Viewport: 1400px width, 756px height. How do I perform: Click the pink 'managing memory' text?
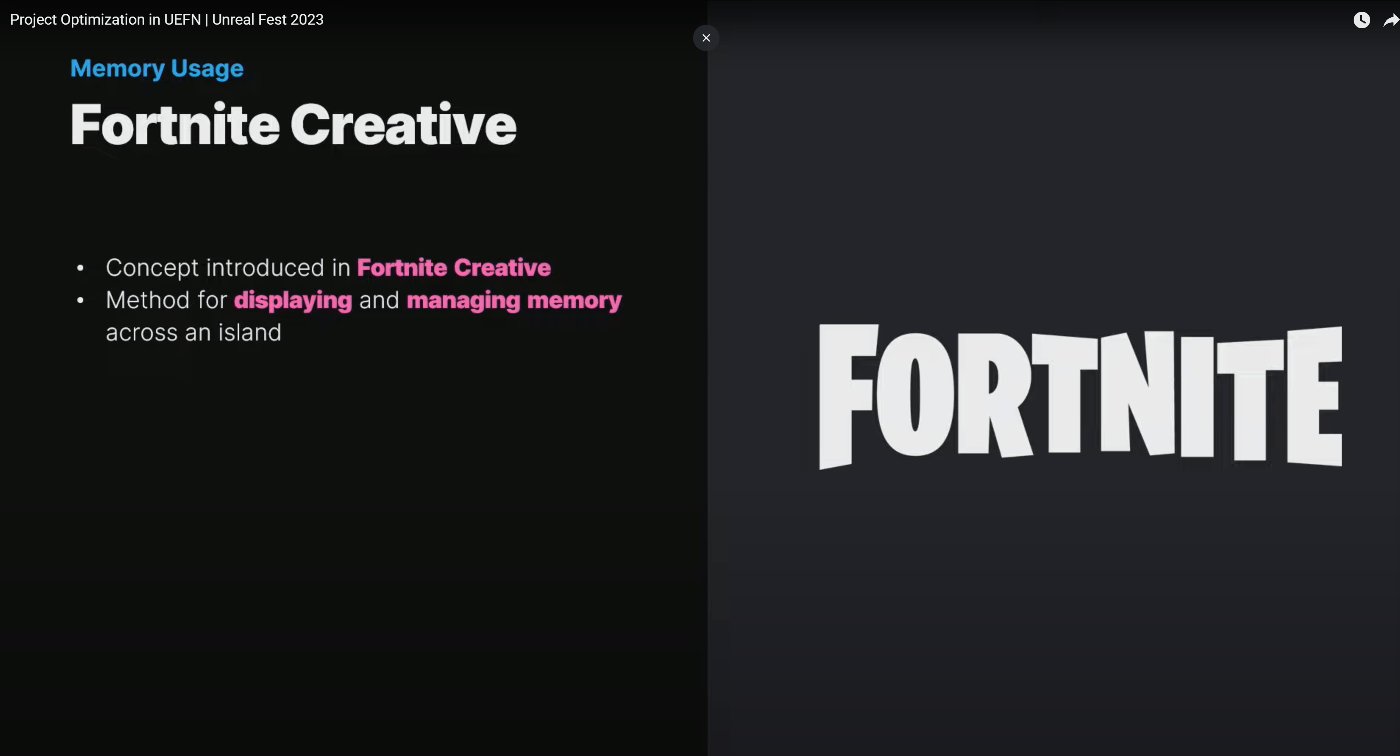click(514, 300)
